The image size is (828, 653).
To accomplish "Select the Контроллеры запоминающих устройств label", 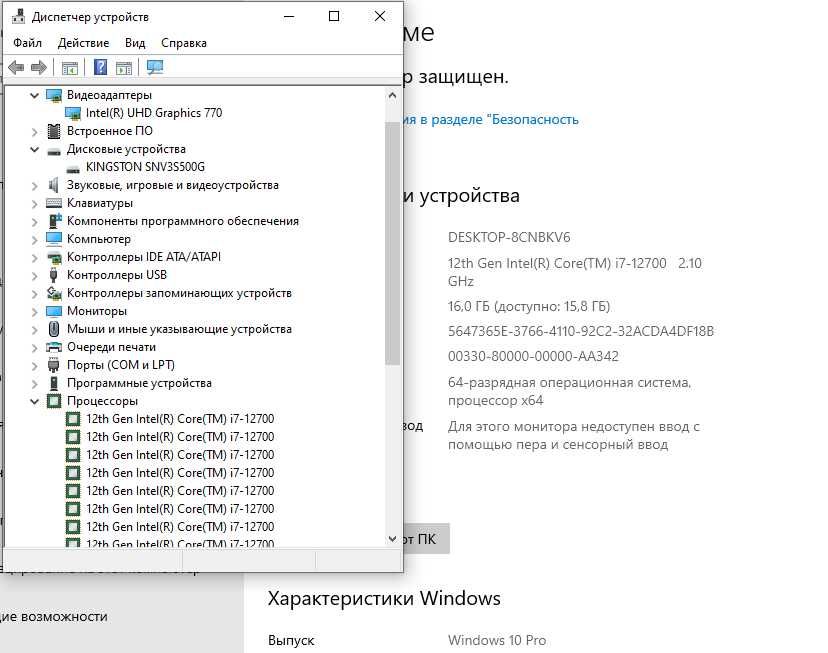I will pos(179,293).
